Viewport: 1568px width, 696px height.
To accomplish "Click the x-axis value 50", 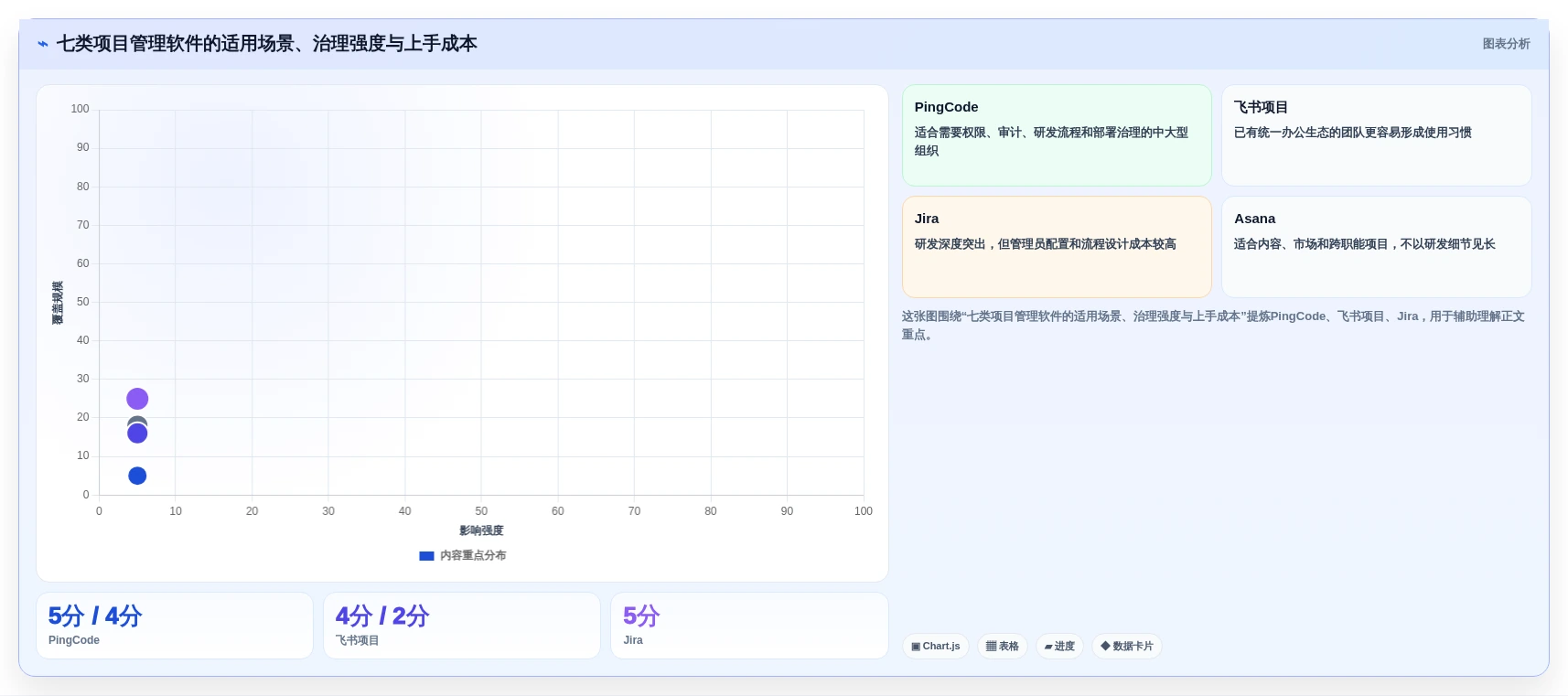I will coord(481,511).
